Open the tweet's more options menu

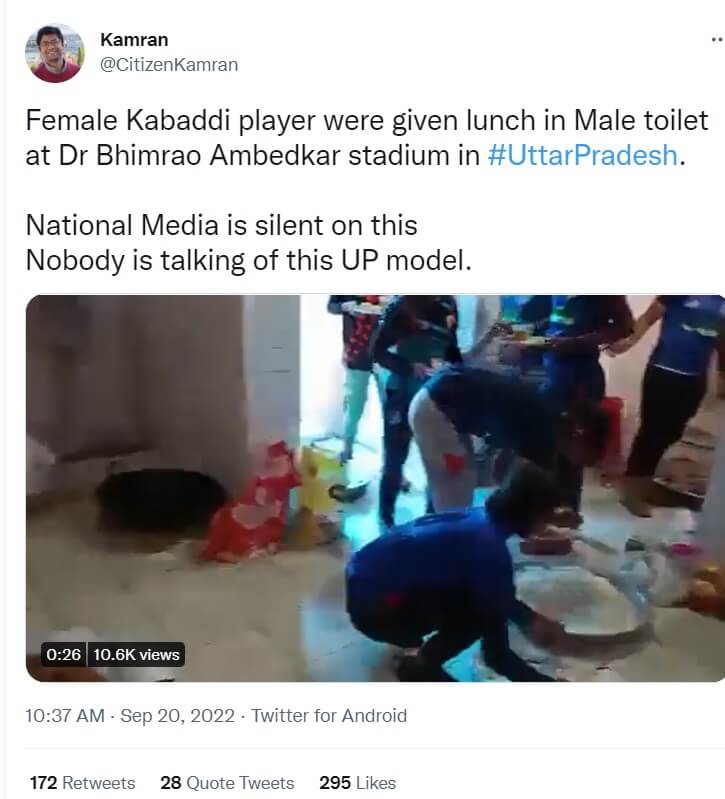point(714,39)
